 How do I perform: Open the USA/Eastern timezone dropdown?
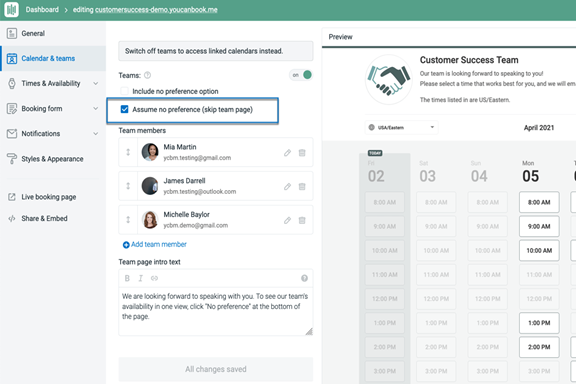click(x=402, y=128)
